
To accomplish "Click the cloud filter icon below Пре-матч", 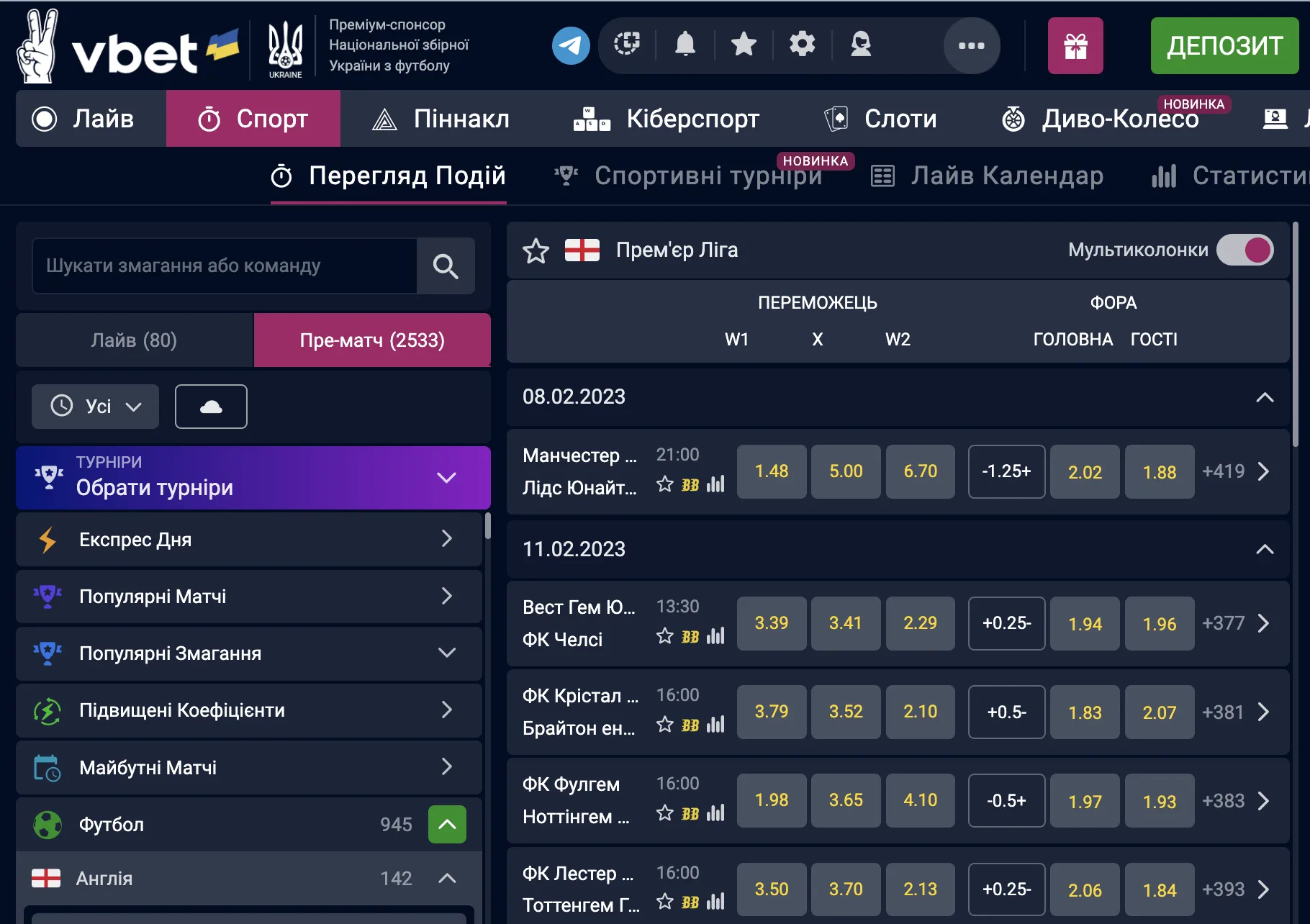I will pos(210,406).
